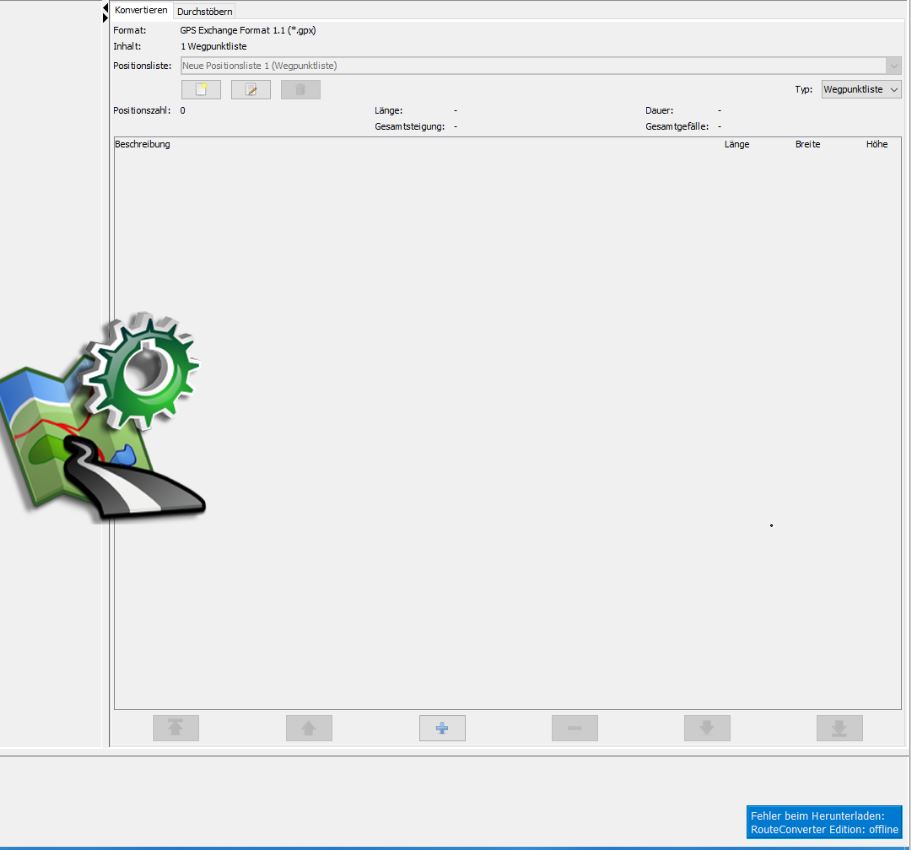Image resolution: width=911 pixels, height=850 pixels.
Task: Create a new position list
Action: (201, 90)
